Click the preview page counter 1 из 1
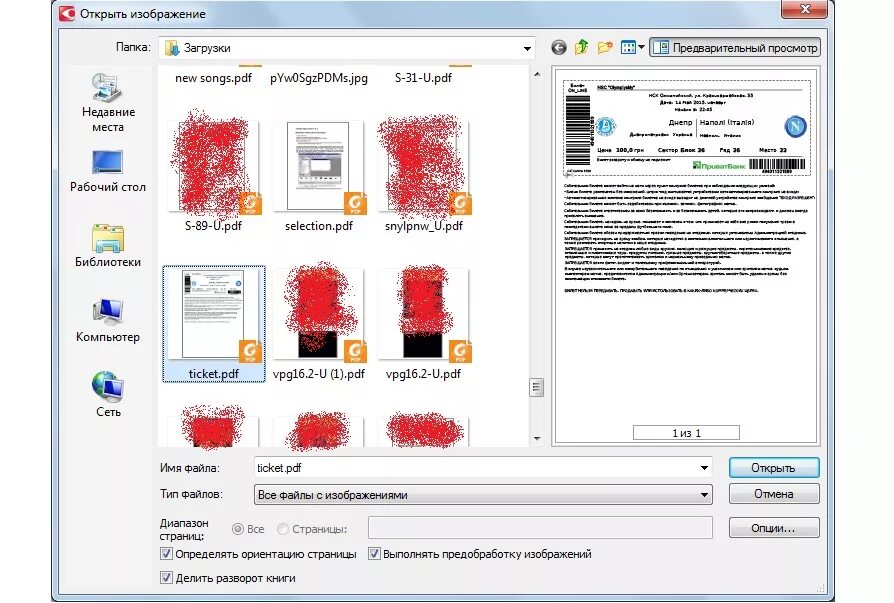Image resolution: width=894 pixels, height=603 pixels. [686, 433]
